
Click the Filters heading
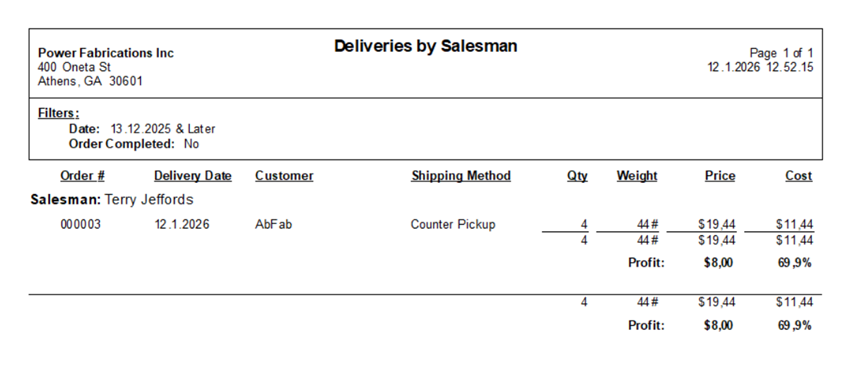pos(59,113)
